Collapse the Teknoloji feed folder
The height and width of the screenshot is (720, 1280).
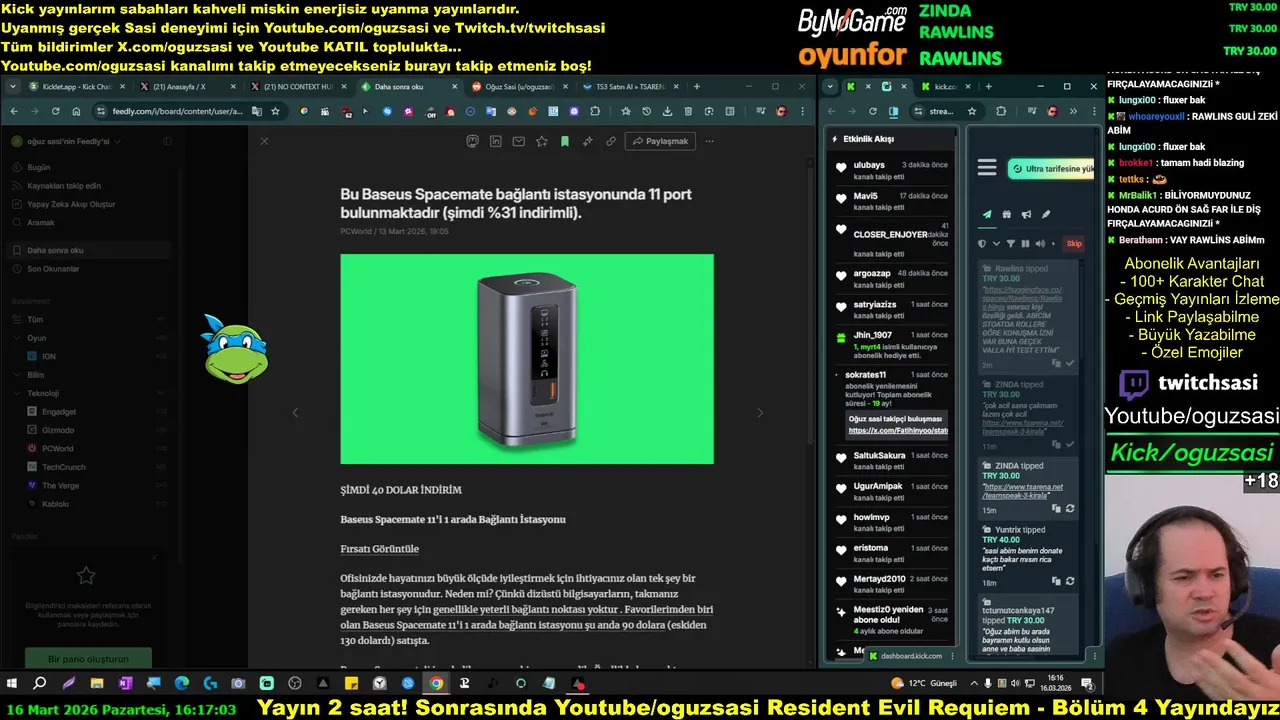click(x=17, y=393)
